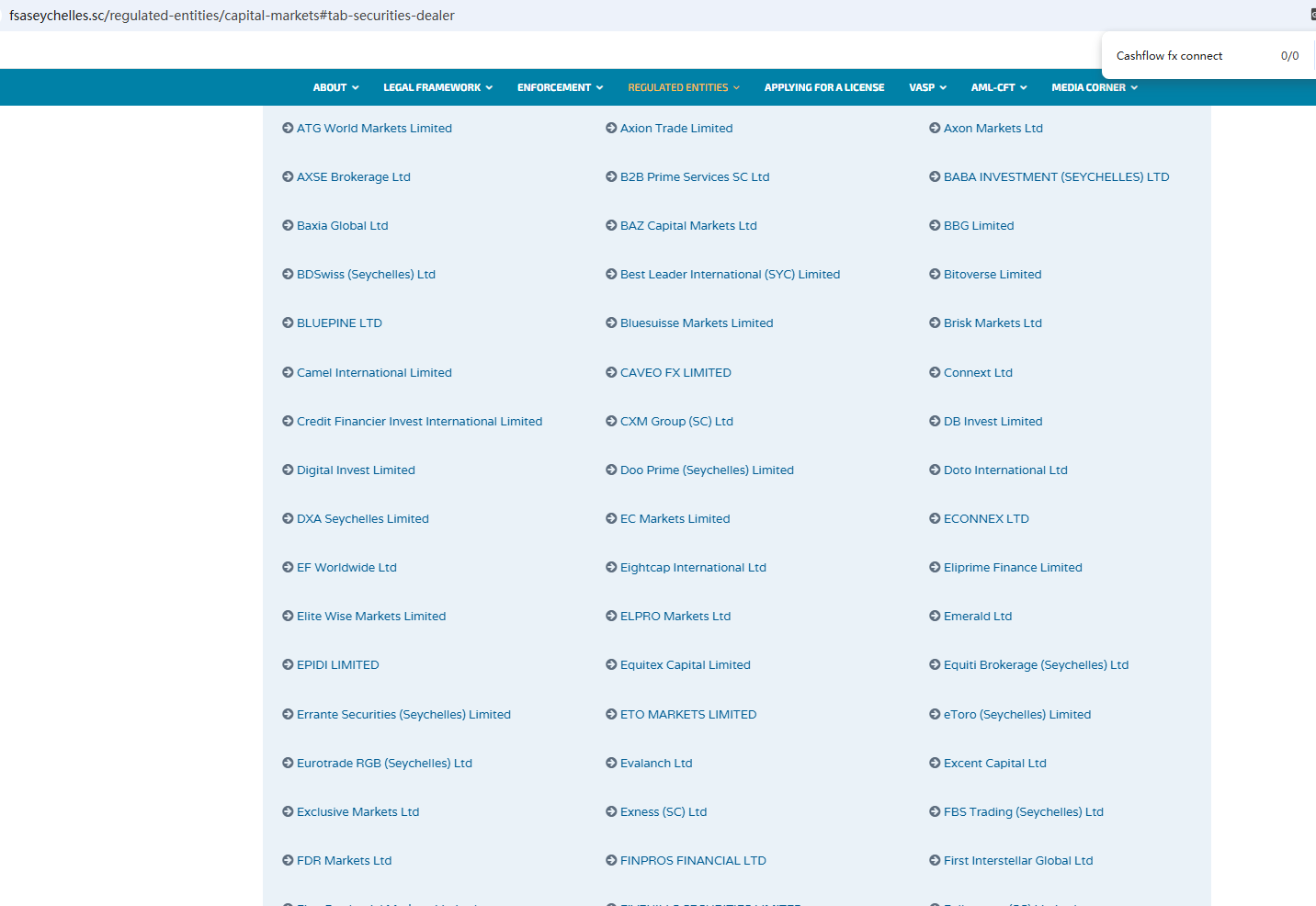Click the arrow icon beside CXM Group (SC) Ltd
Screen dimensions: 1316x906
[611, 422]
